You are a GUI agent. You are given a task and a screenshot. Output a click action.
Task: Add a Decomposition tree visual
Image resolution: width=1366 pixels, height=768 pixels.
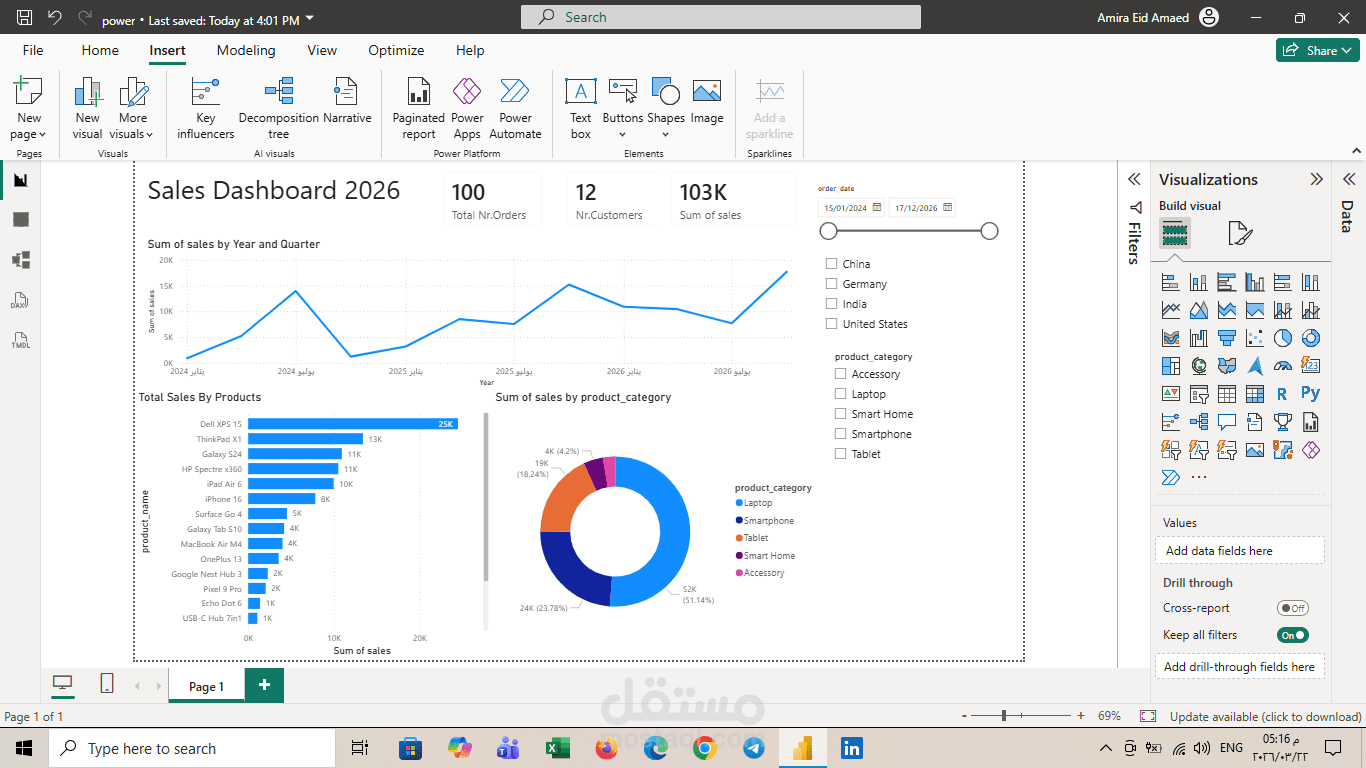coord(278,105)
